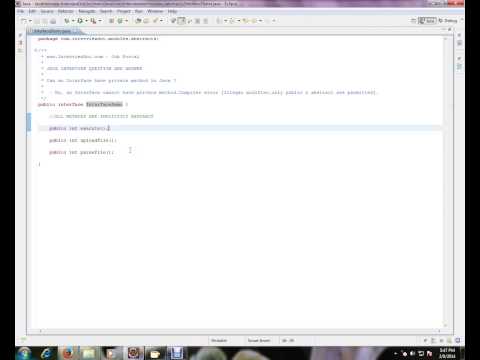Open the Run menu
Screen dimensions: 480x360
(139, 11)
